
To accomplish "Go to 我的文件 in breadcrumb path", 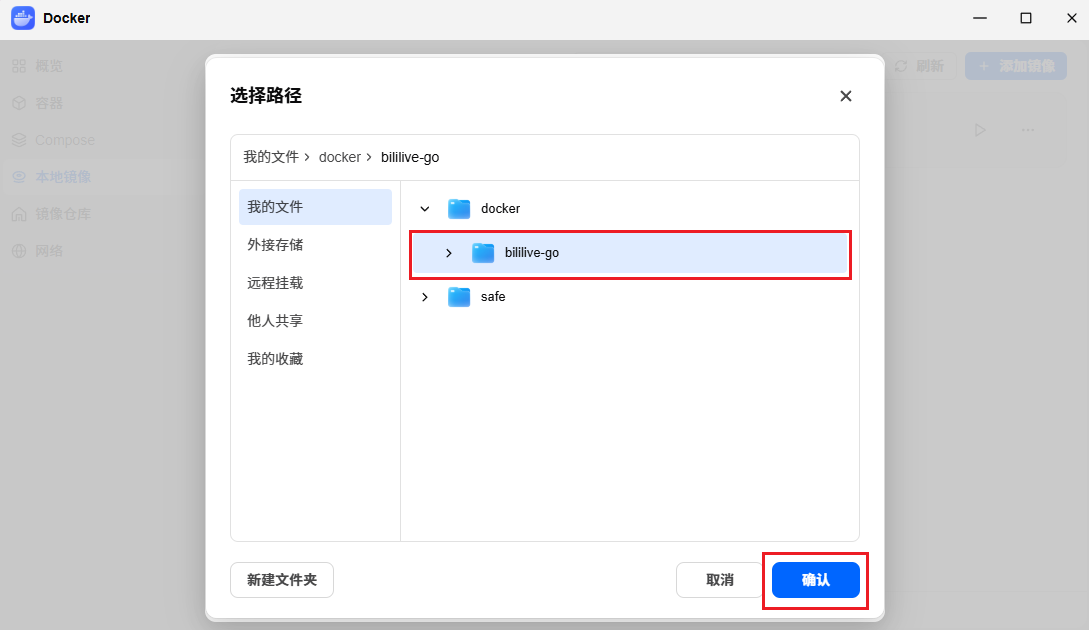I will pos(271,157).
